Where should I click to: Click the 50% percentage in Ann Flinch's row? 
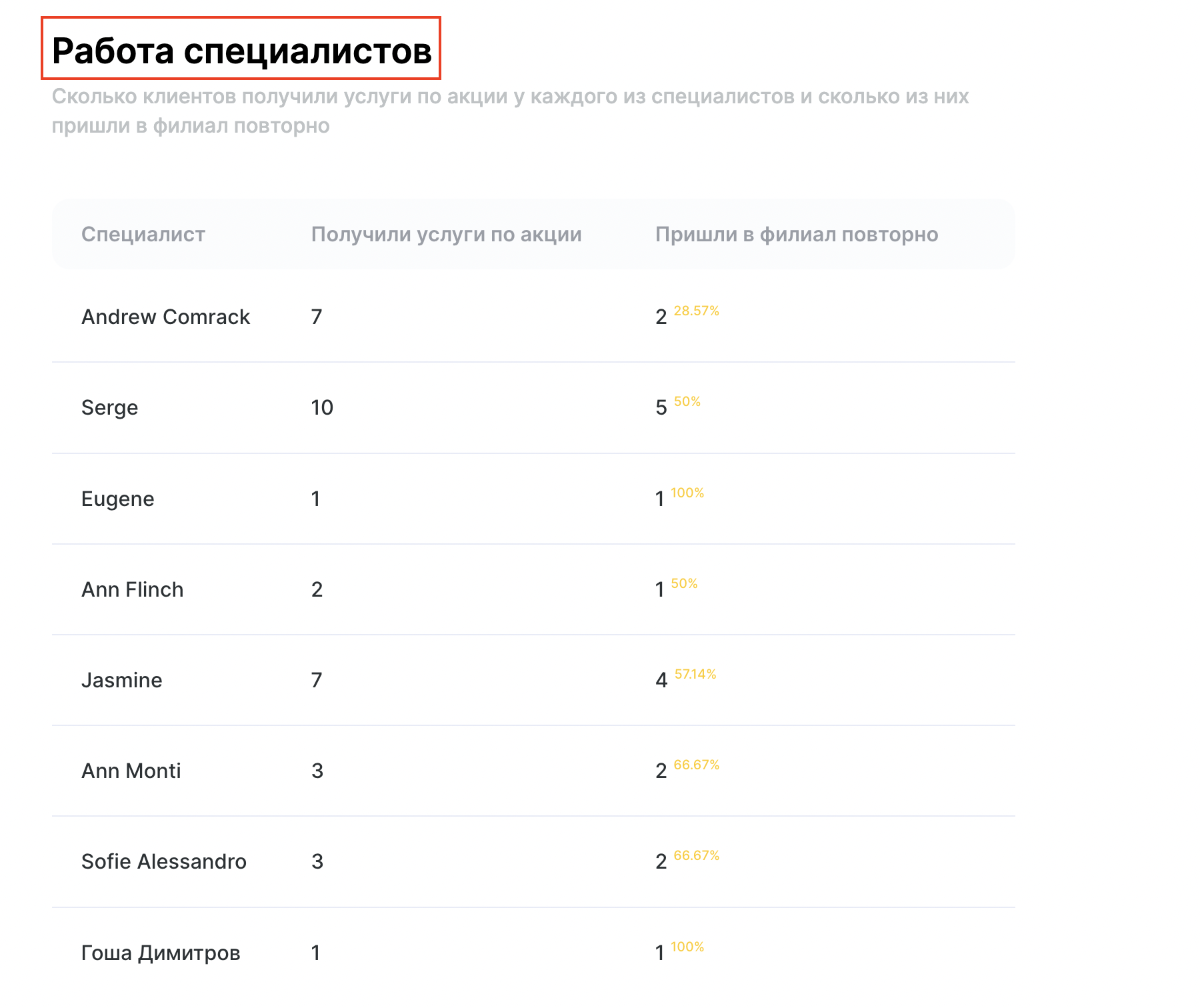(684, 583)
